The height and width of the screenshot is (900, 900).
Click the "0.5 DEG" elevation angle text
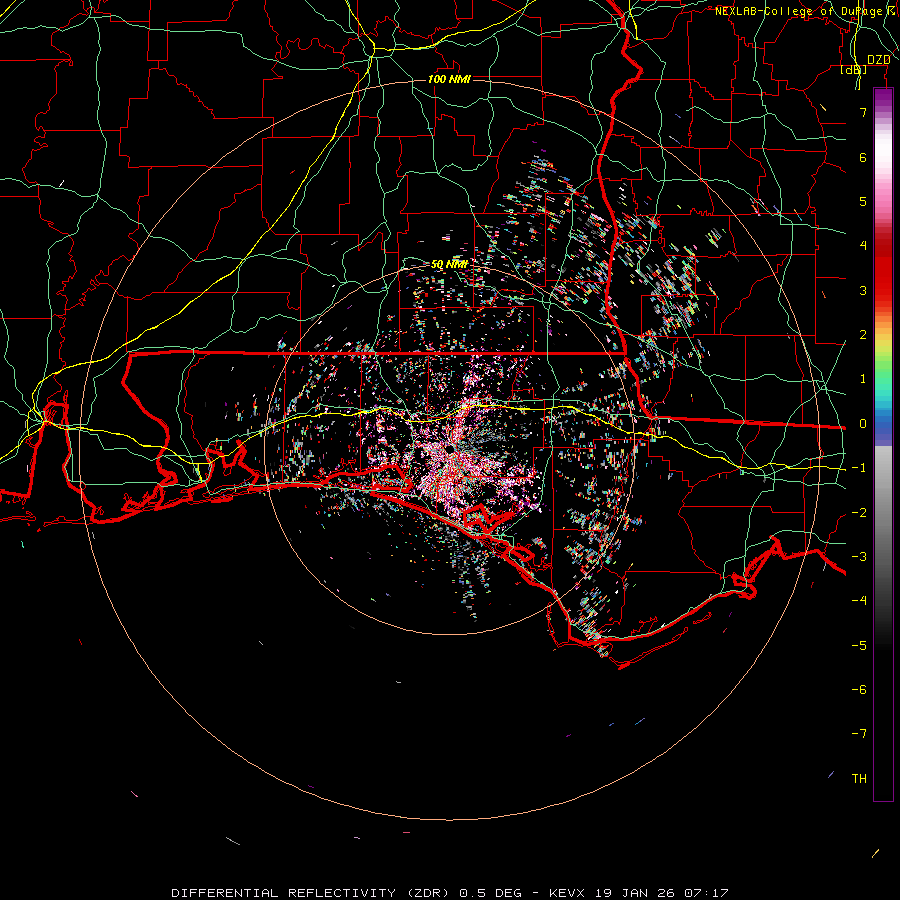coord(491,893)
